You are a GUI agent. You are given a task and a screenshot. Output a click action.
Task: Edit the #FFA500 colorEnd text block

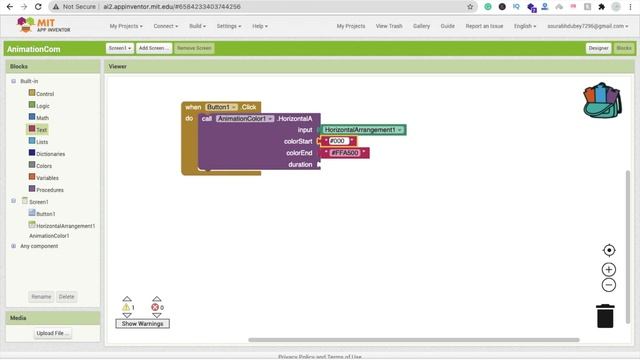(345, 153)
